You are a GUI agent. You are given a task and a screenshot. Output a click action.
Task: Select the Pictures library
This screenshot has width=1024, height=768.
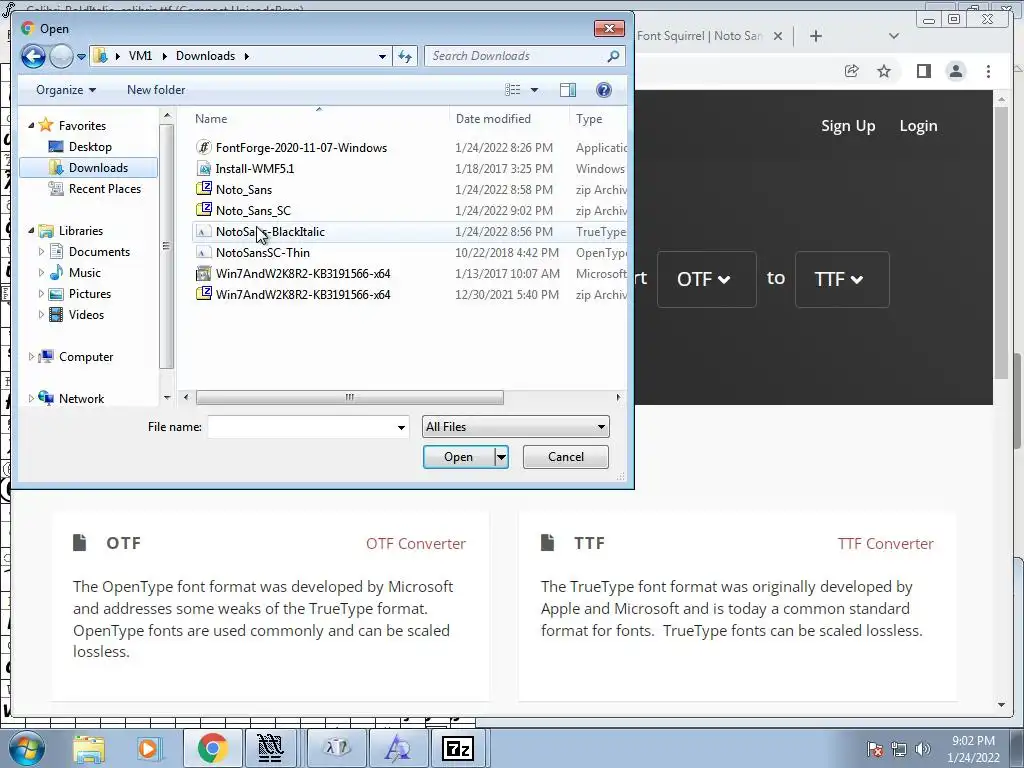click(x=89, y=294)
